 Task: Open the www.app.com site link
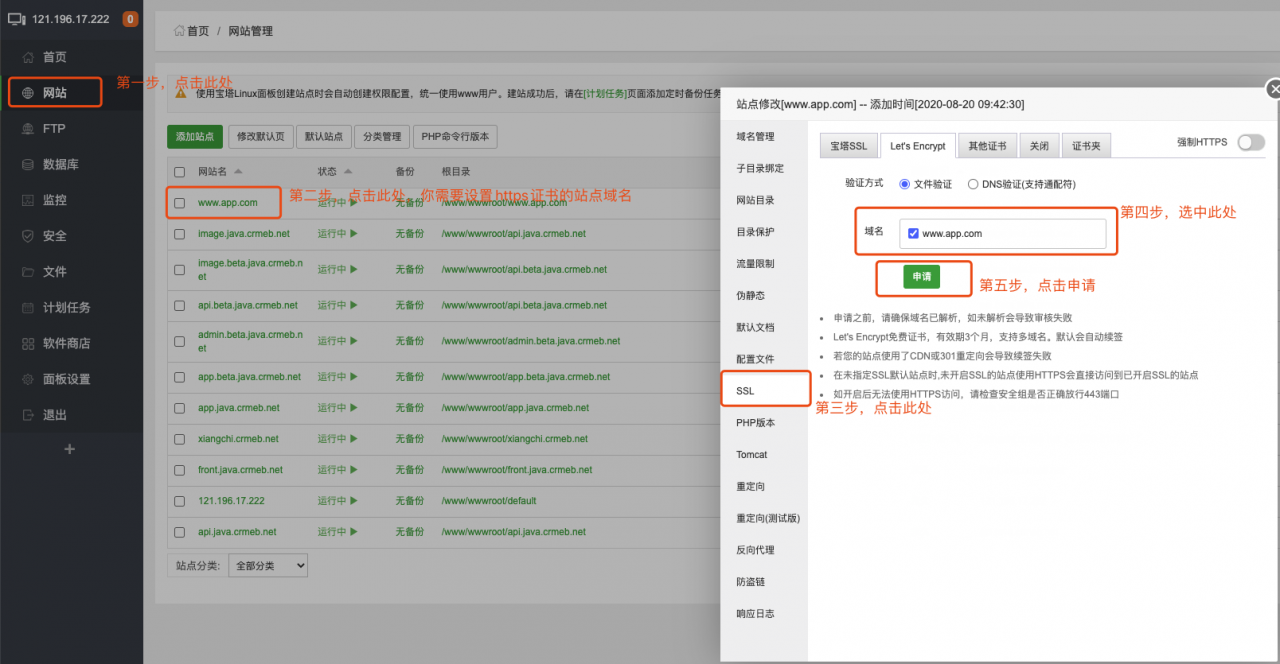pos(228,203)
